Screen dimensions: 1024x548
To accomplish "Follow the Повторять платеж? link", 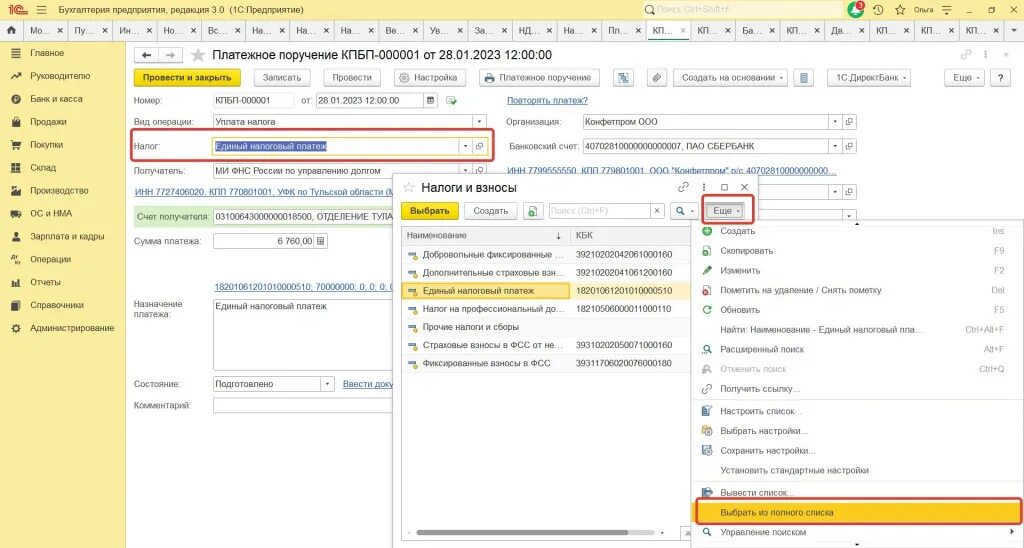I will [x=547, y=101].
